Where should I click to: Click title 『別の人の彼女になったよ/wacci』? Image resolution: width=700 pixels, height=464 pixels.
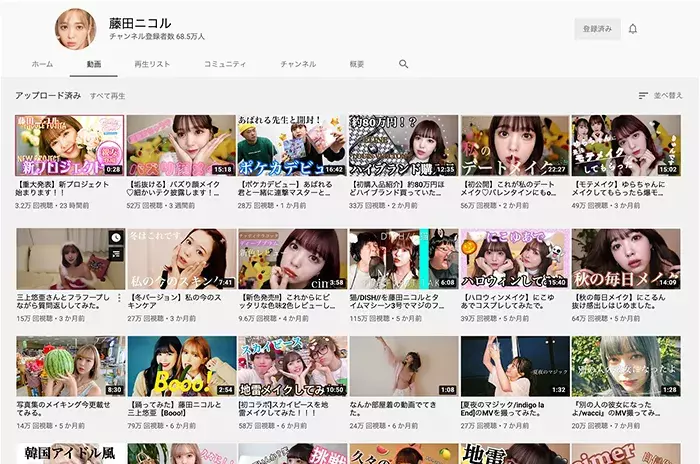pyautogui.click(x=616, y=409)
